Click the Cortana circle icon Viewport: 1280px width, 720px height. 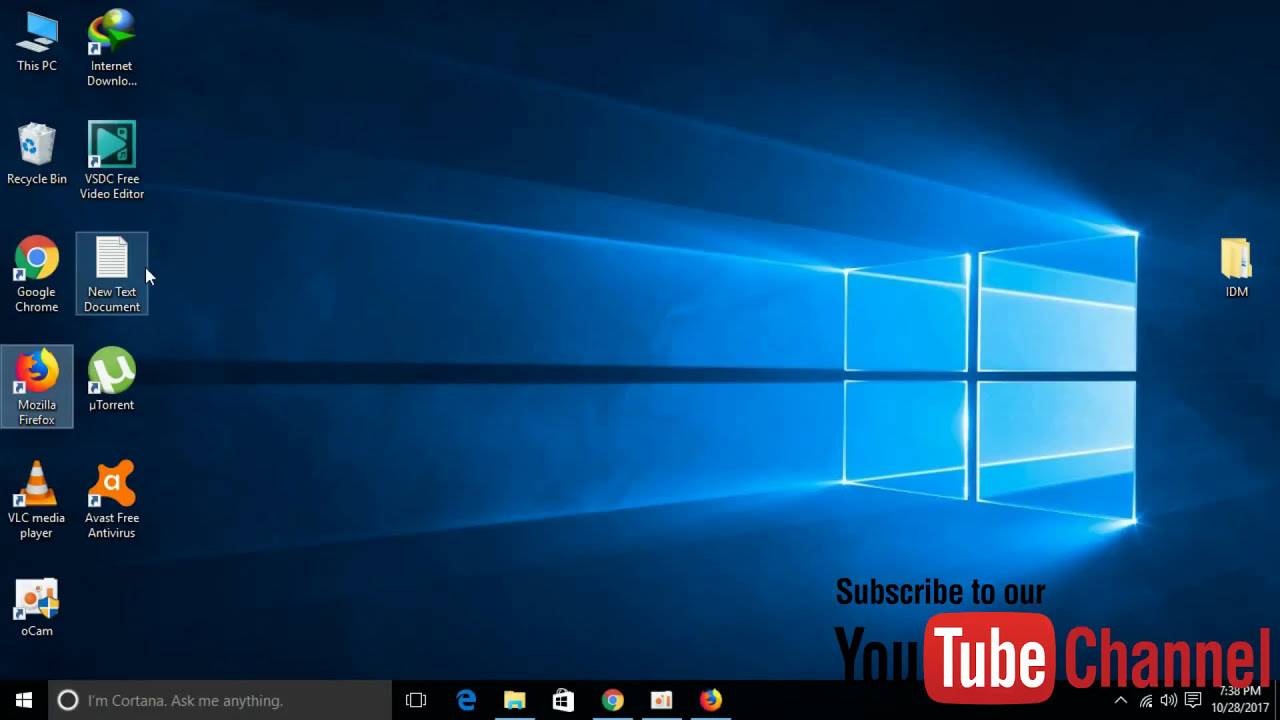[68, 700]
